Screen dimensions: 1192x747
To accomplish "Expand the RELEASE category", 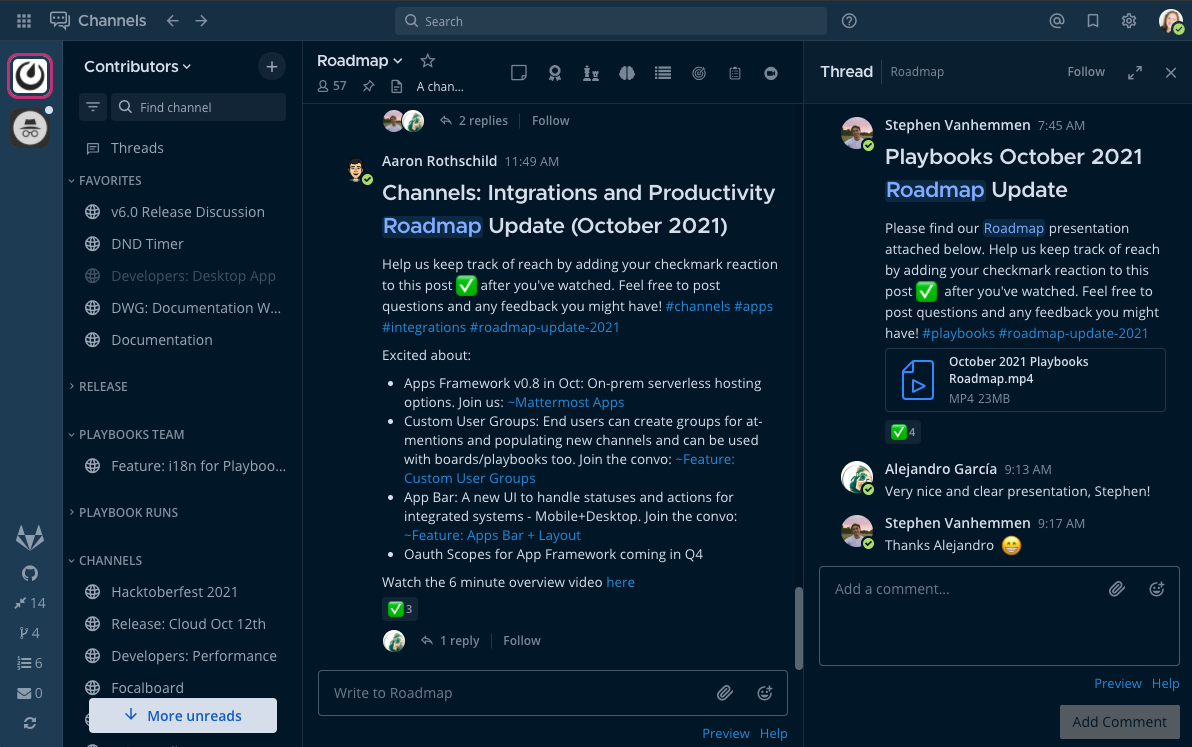I will (102, 386).
